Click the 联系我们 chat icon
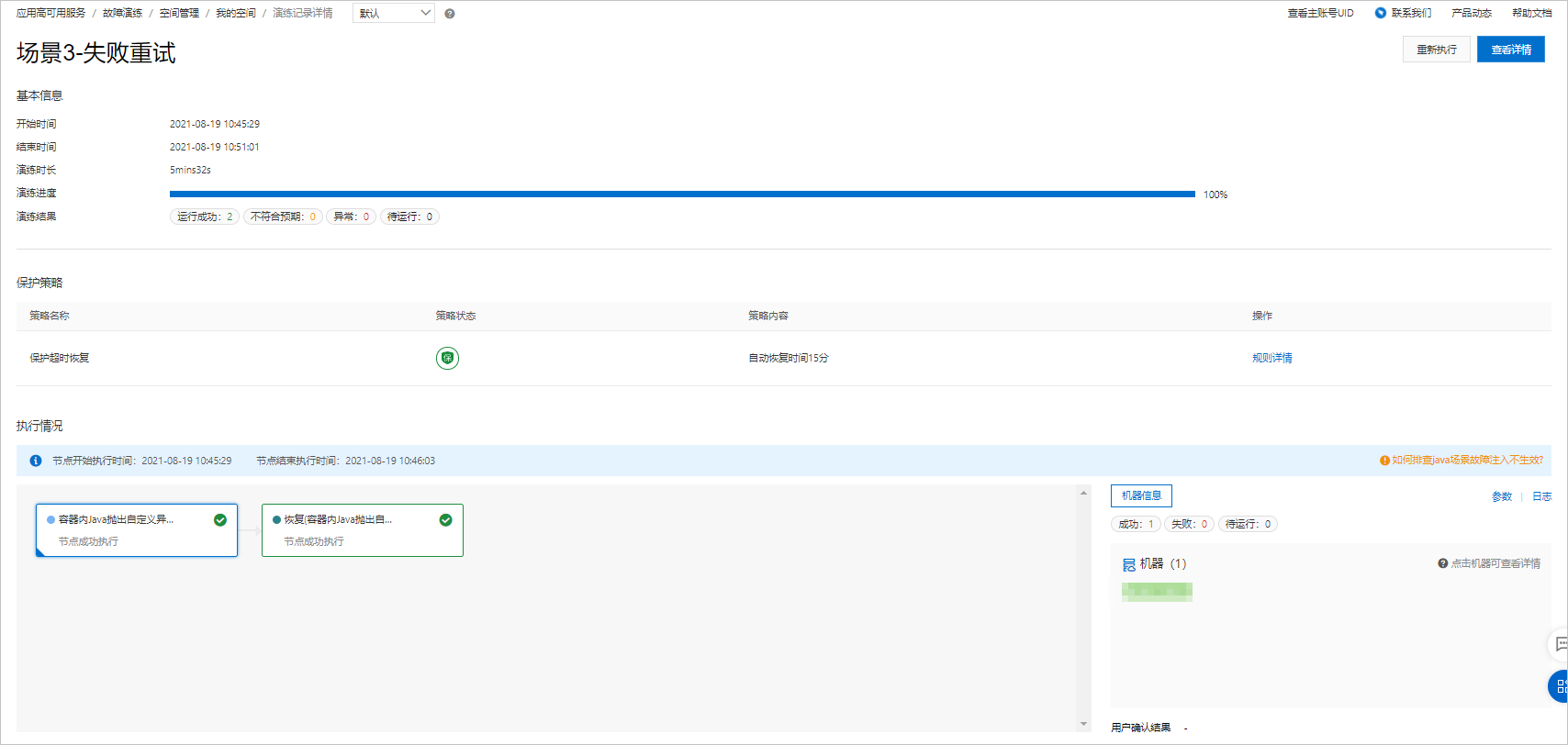The height and width of the screenshot is (745, 1568). pos(1380,13)
